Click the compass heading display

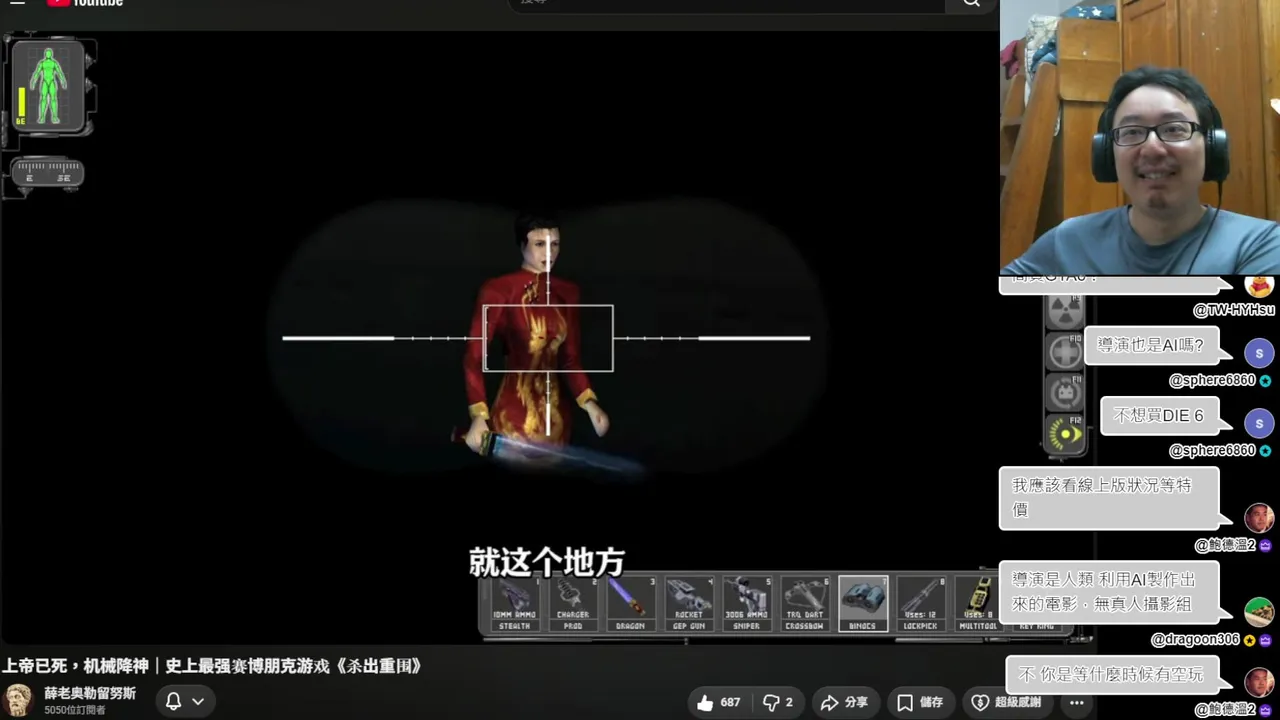tap(47, 172)
